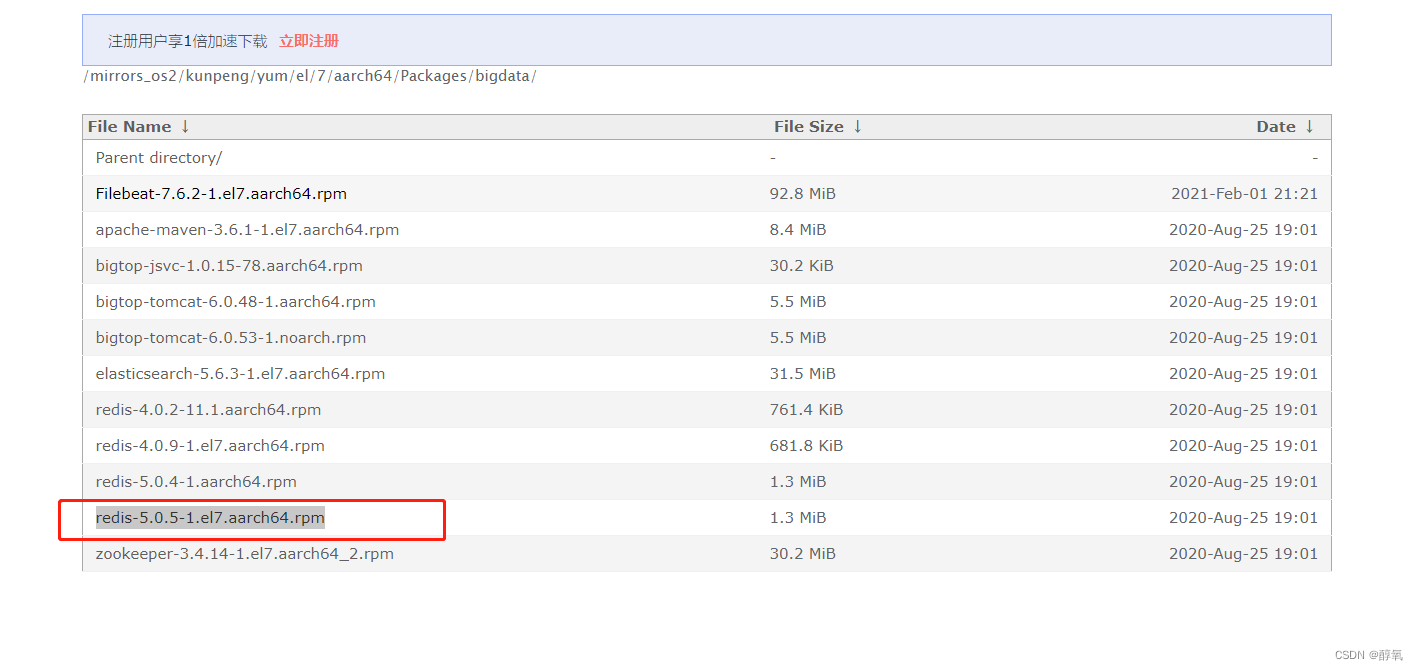The width and height of the screenshot is (1418, 670).
Task: Open kunpeng in the breadcrumb path
Action: click(218, 76)
